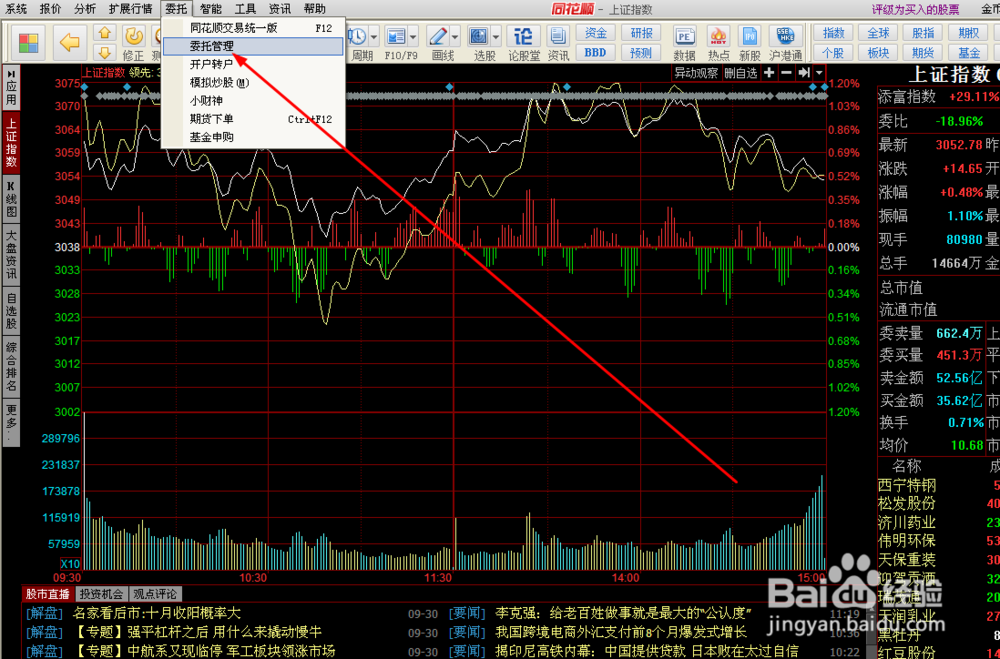
Task: Open the 报价 menu
Action: (50, 9)
